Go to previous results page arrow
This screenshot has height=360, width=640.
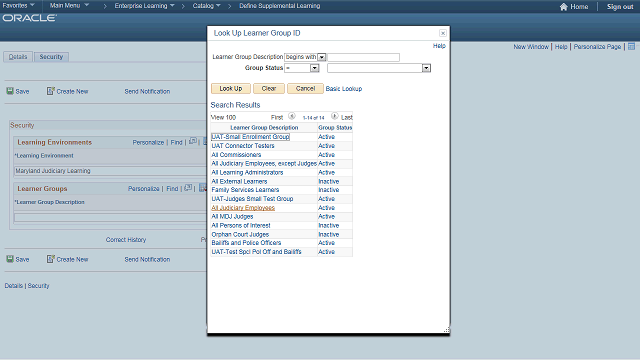[292, 116]
